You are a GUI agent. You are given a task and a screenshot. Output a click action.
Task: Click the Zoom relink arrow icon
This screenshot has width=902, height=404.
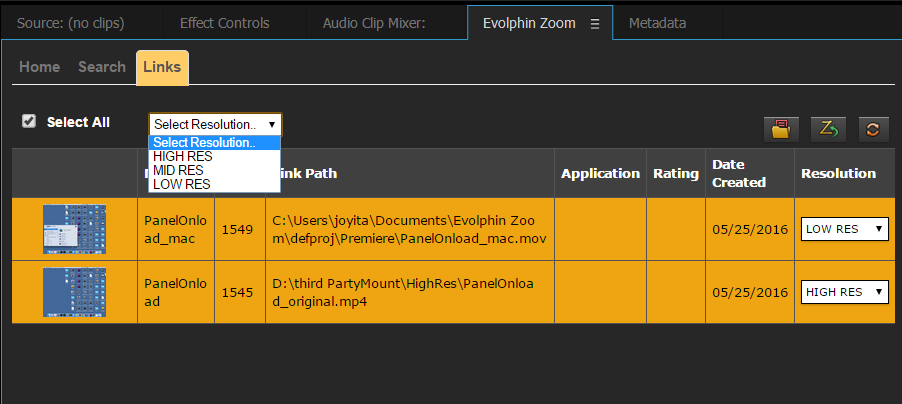pyautogui.click(x=828, y=129)
